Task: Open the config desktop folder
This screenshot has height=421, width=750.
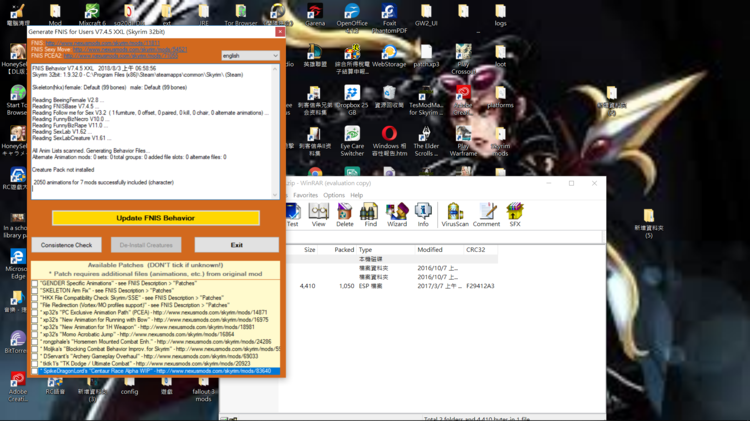Action: pos(129,387)
